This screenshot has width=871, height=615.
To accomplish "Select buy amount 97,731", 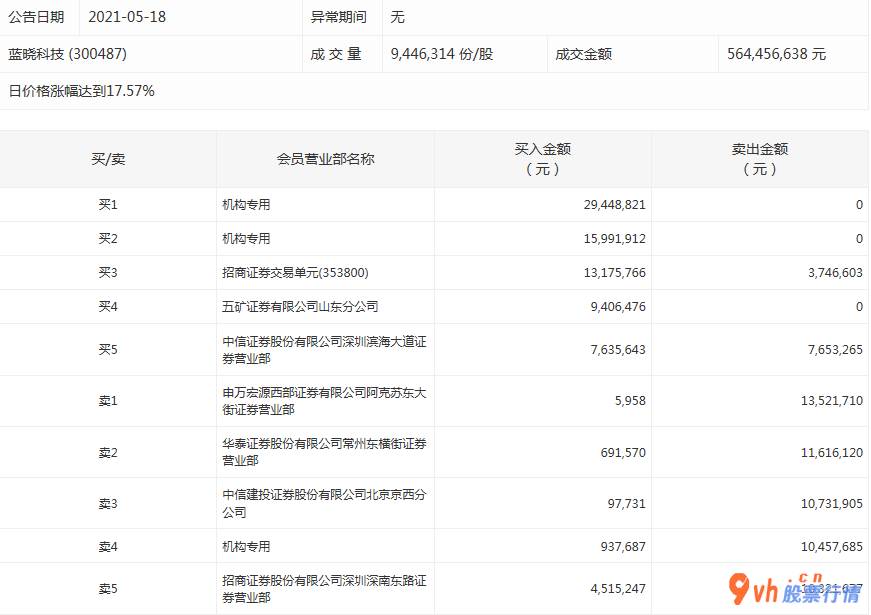I will [x=627, y=504].
